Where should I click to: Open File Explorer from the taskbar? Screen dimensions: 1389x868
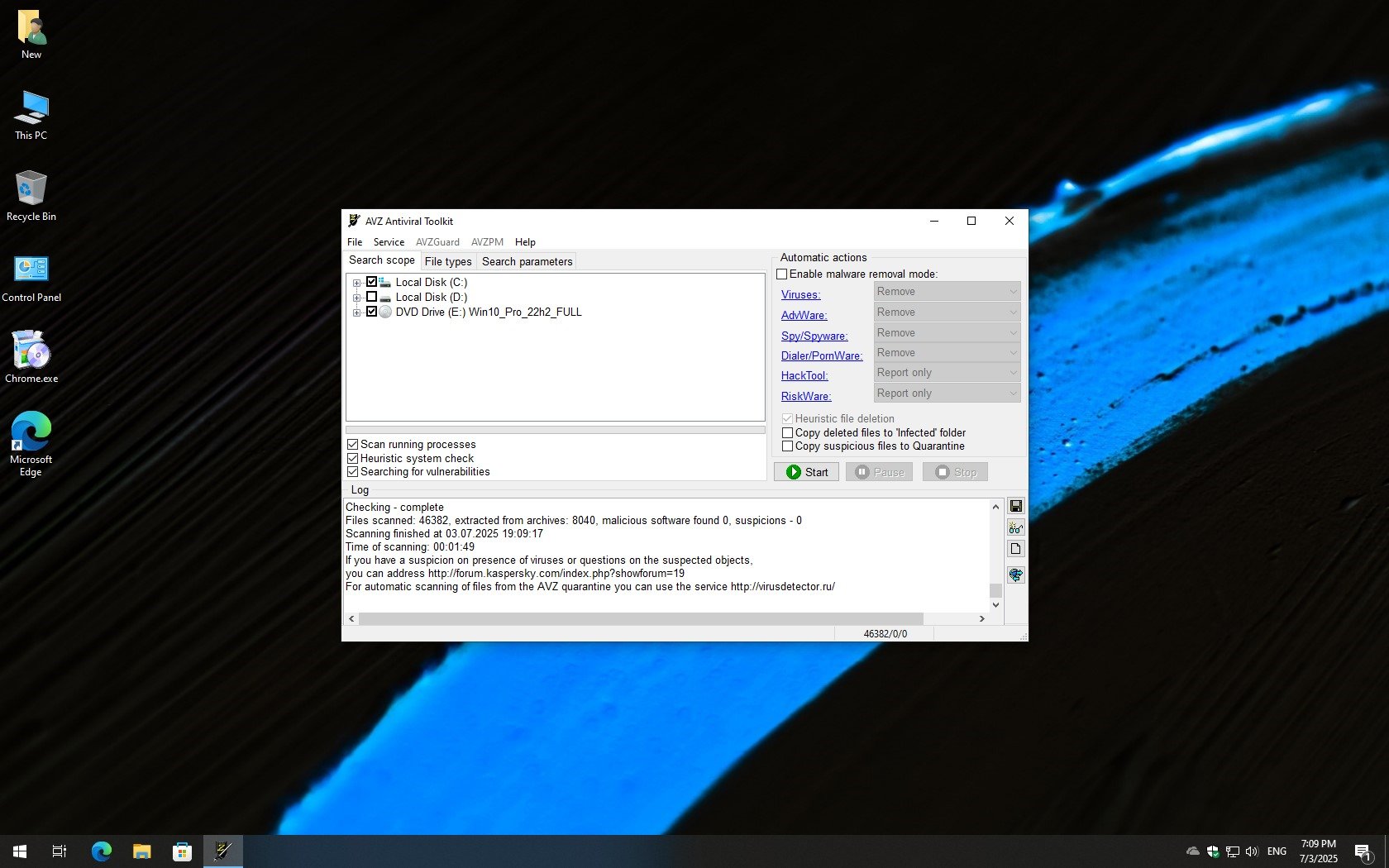coord(142,851)
